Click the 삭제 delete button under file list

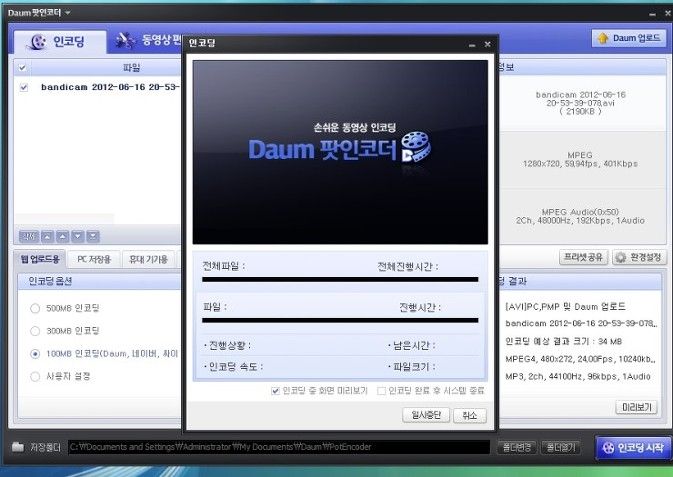click(29, 236)
